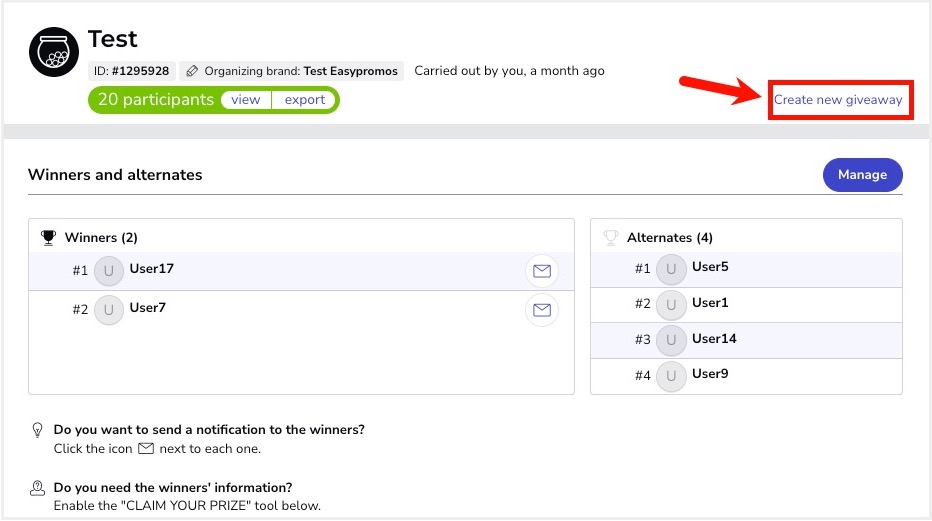Click the pencil icon beside Organizing brand

[x=191, y=71]
